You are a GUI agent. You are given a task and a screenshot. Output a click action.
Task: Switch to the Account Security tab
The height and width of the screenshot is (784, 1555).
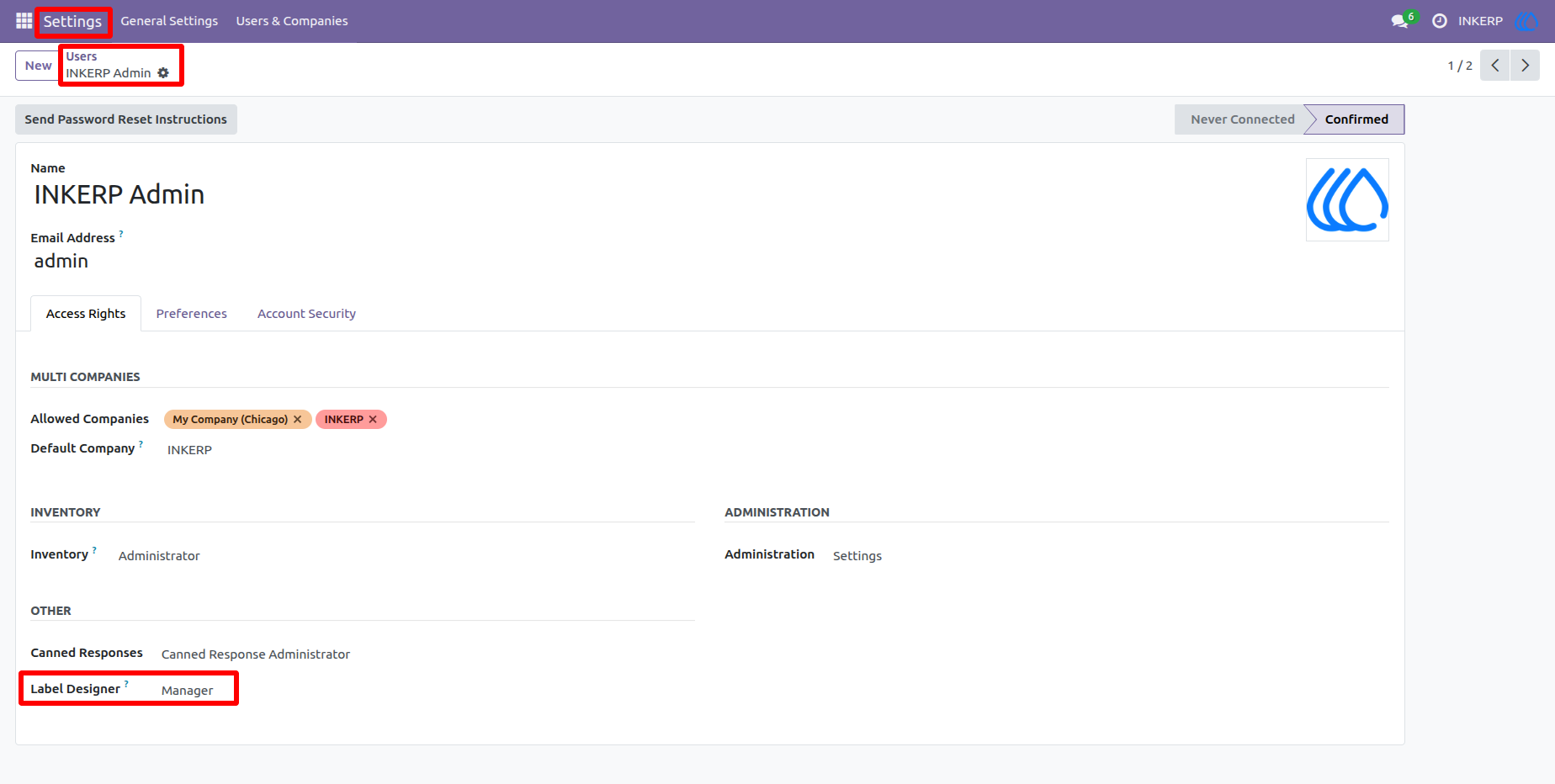pos(306,314)
